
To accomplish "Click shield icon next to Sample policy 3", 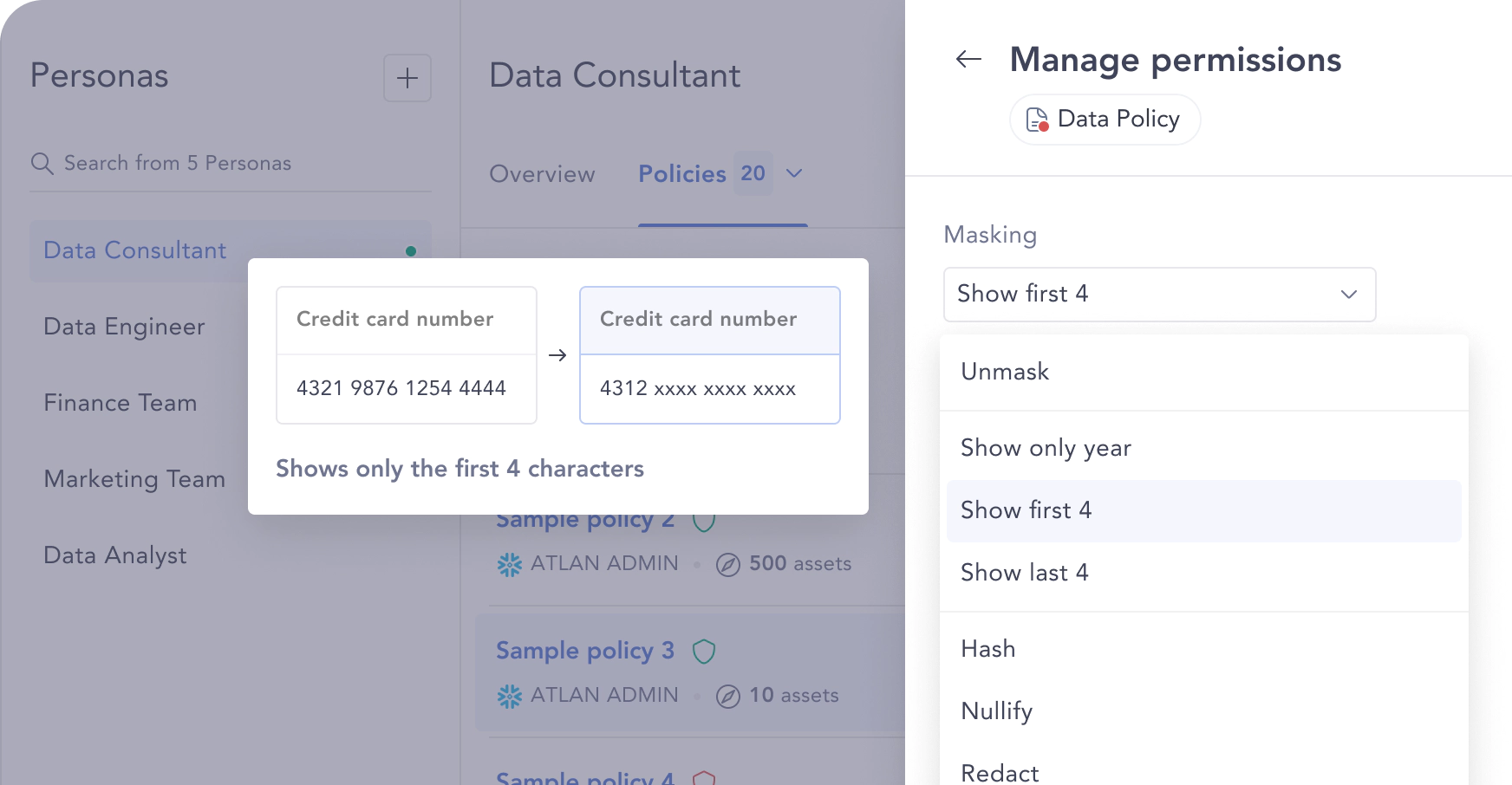I will pos(704,652).
